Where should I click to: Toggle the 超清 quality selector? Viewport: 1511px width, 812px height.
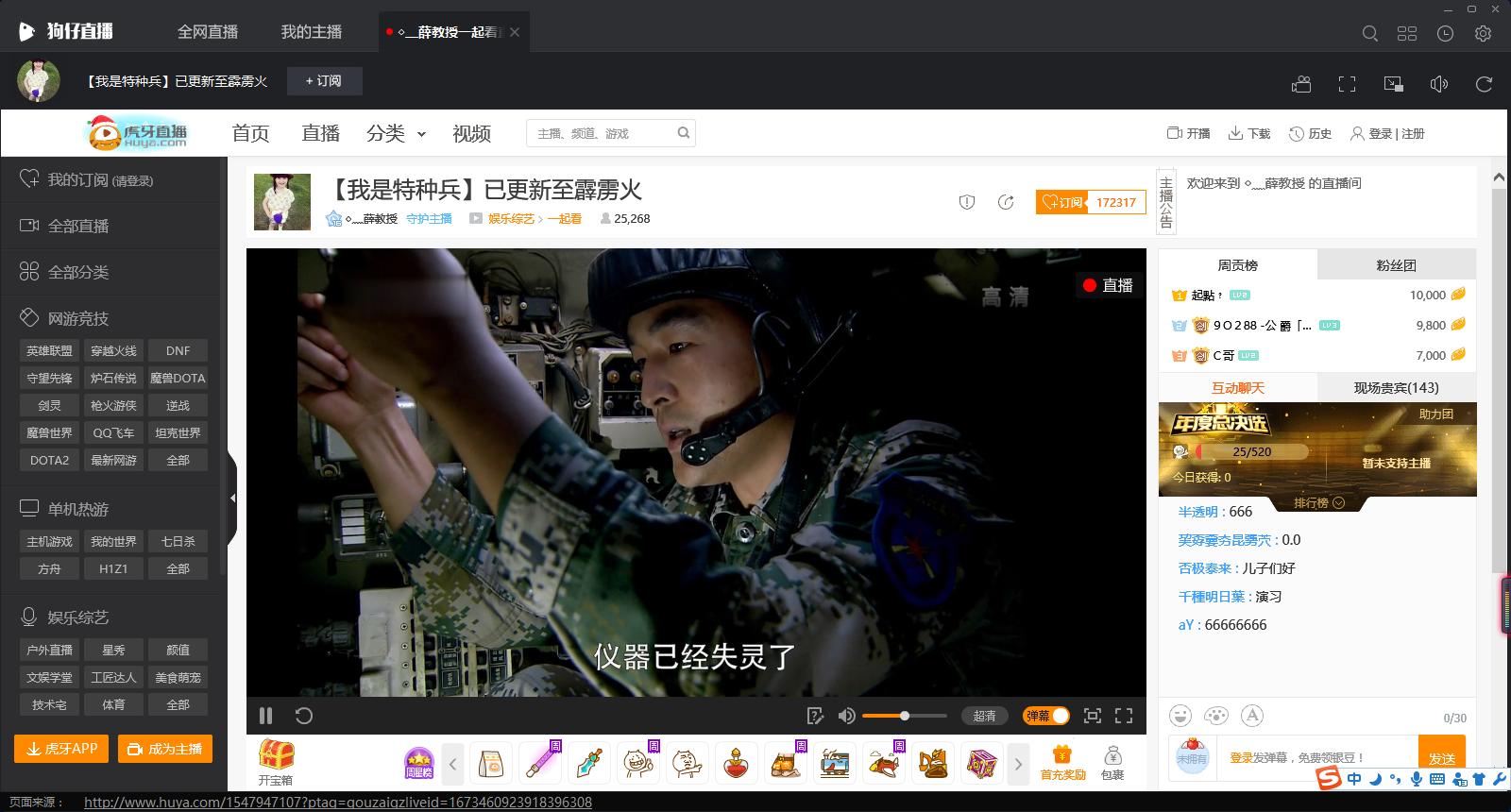tap(984, 716)
